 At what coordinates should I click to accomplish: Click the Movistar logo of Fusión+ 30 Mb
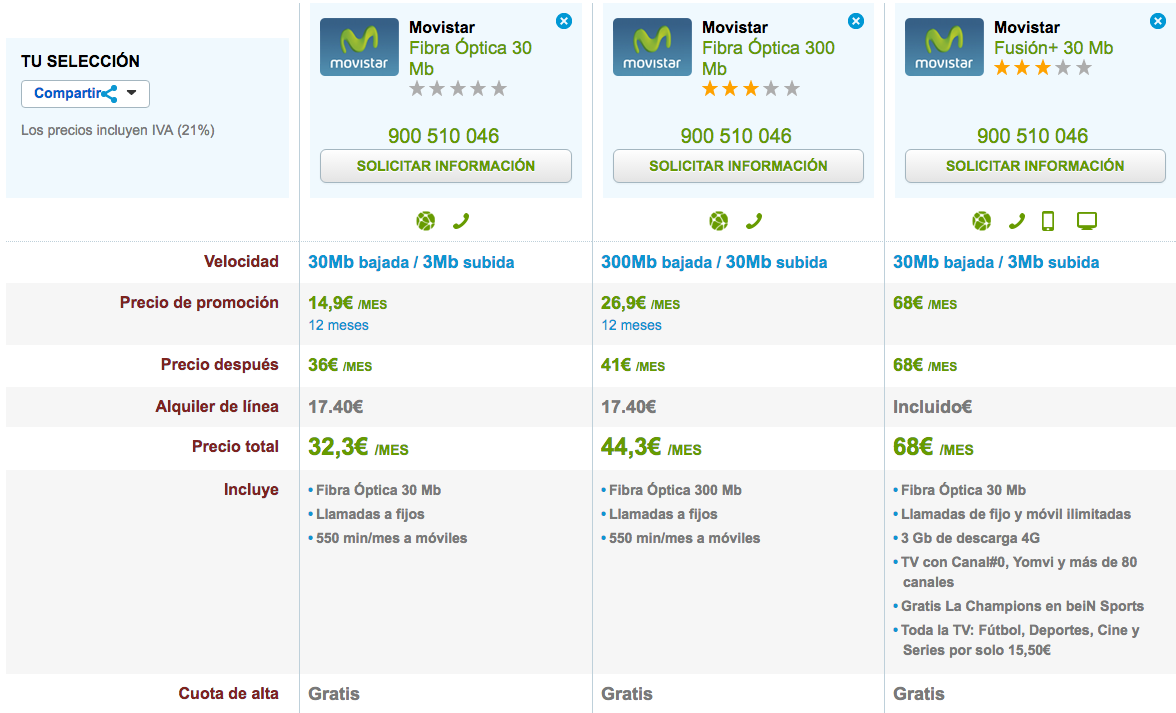(944, 46)
